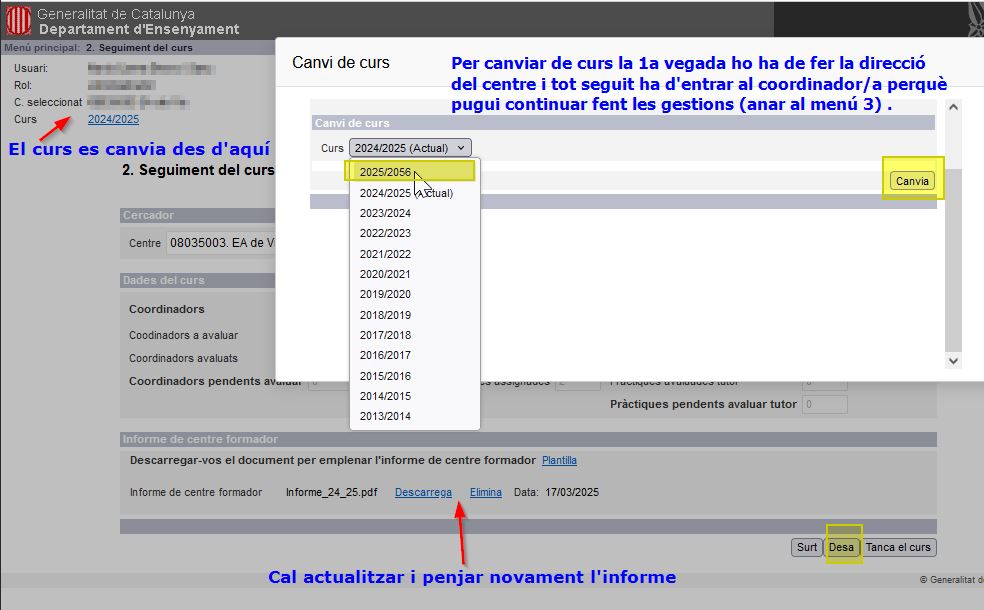Select 2016/2017 from the dropdown list
Screen dimensions: 984x610
point(385,355)
